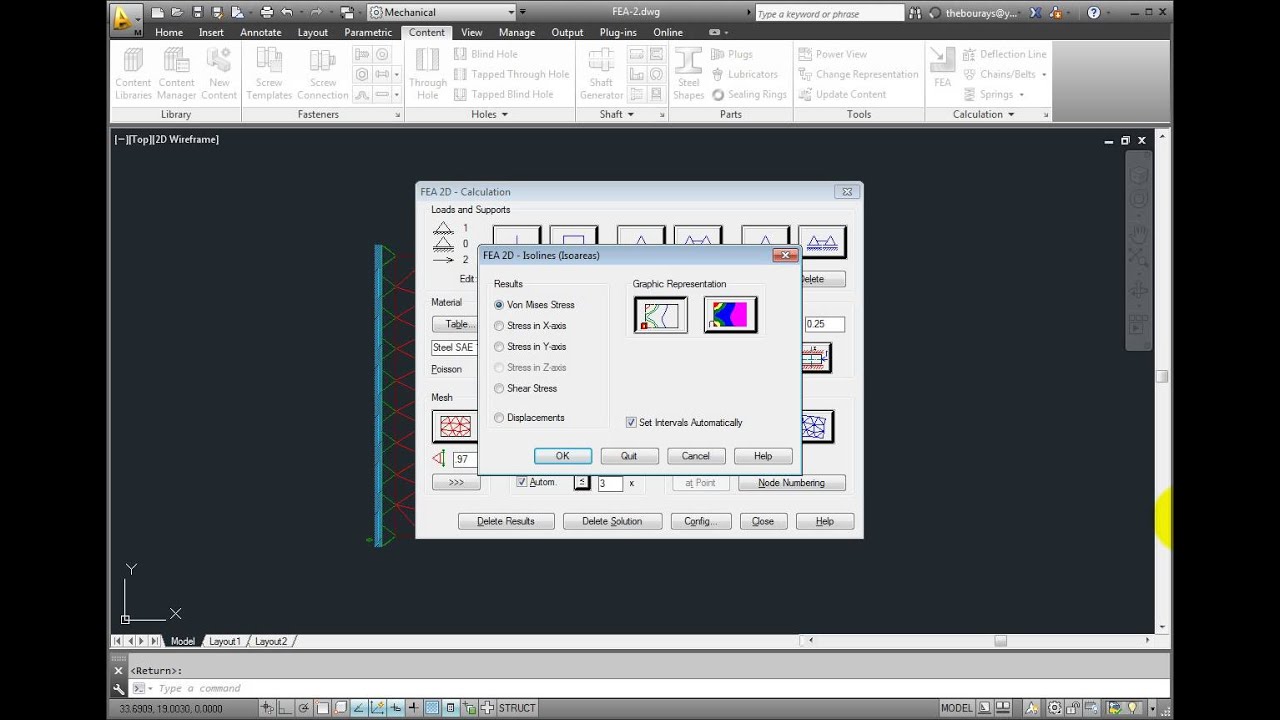
Task: Select Stress in X-axis option
Action: [x=499, y=326]
